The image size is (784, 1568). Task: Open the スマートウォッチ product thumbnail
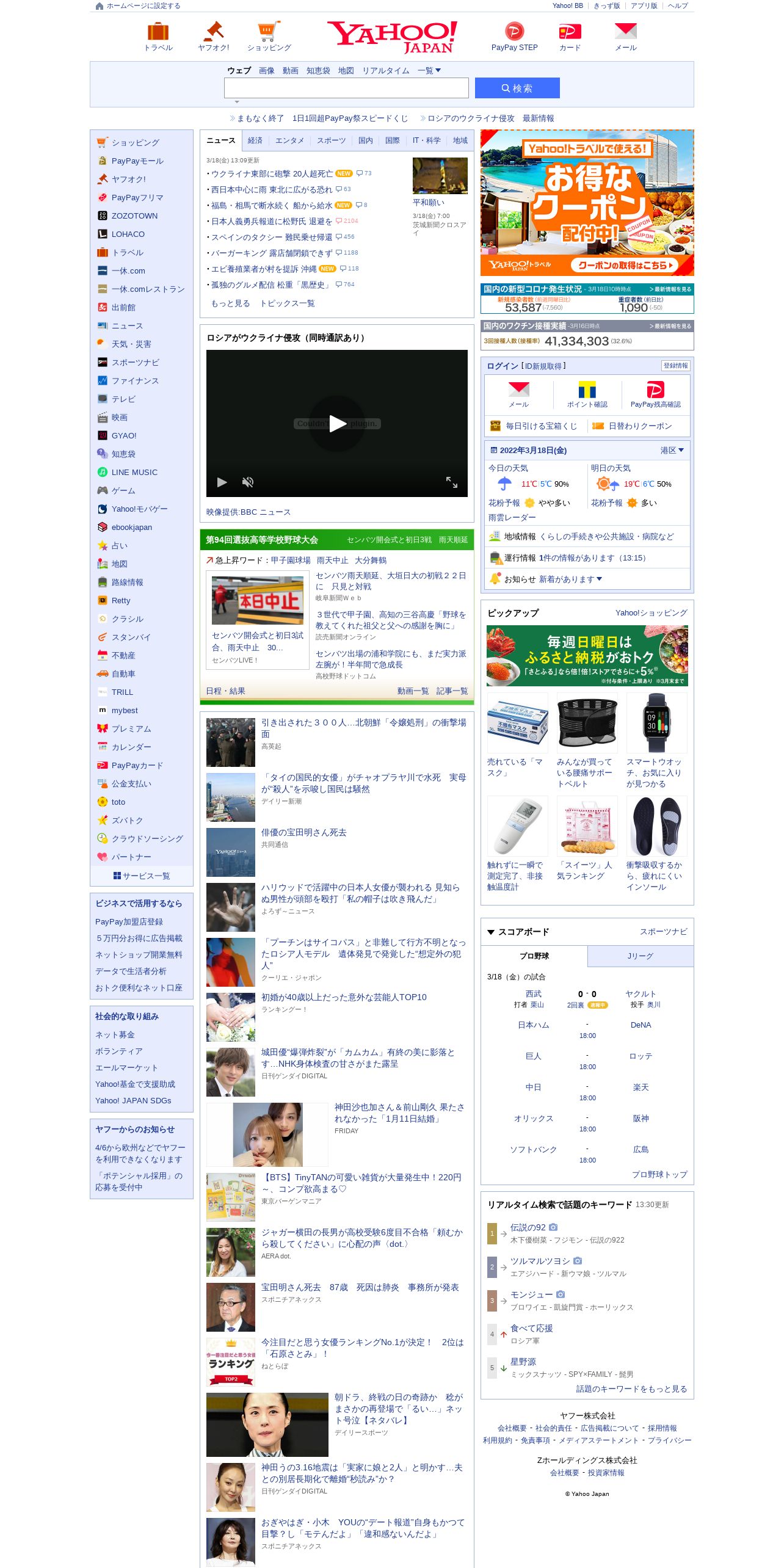click(x=657, y=723)
